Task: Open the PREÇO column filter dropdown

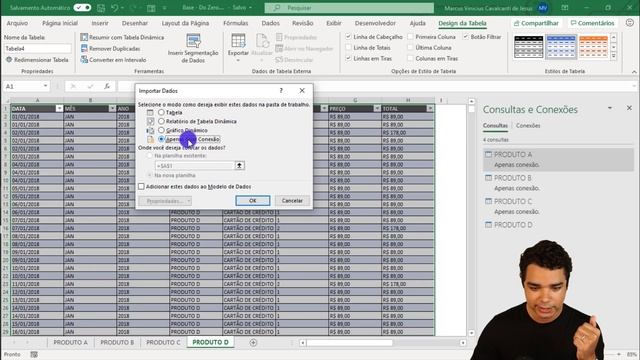Action: 377,109
